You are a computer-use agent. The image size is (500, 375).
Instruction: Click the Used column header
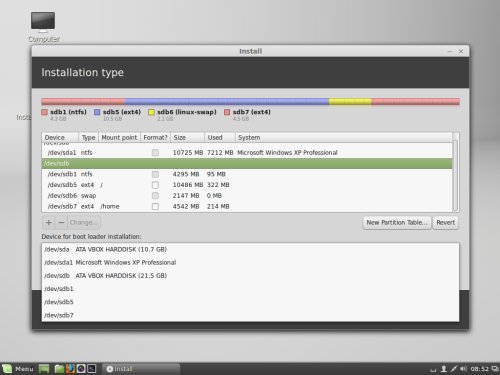click(220, 137)
